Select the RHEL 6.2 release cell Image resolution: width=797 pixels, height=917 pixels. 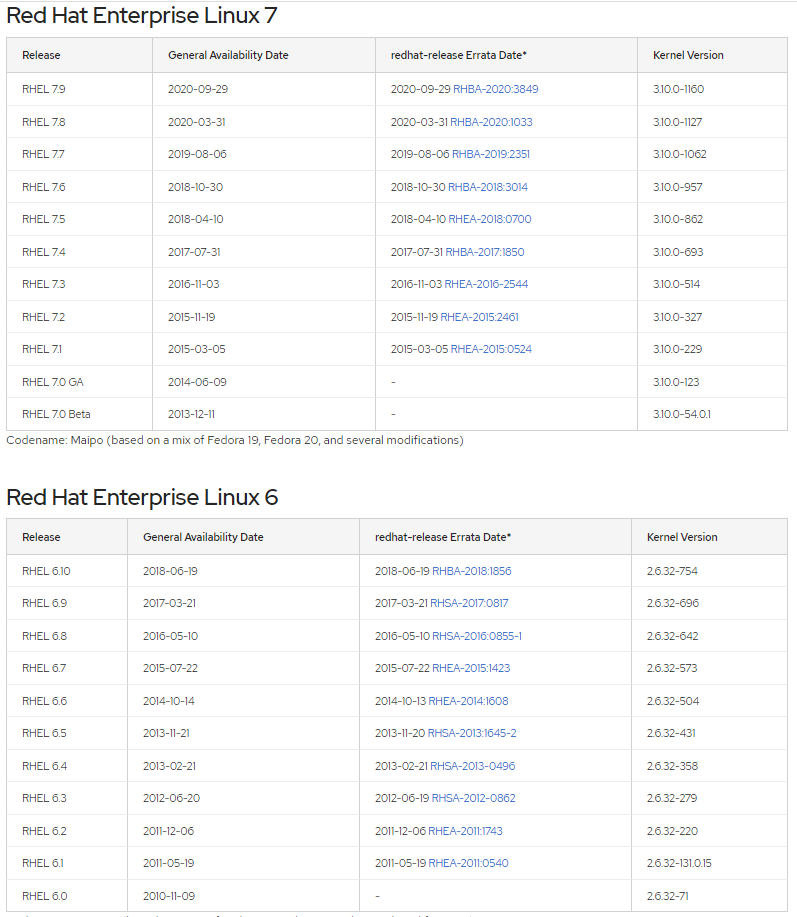(x=67, y=830)
